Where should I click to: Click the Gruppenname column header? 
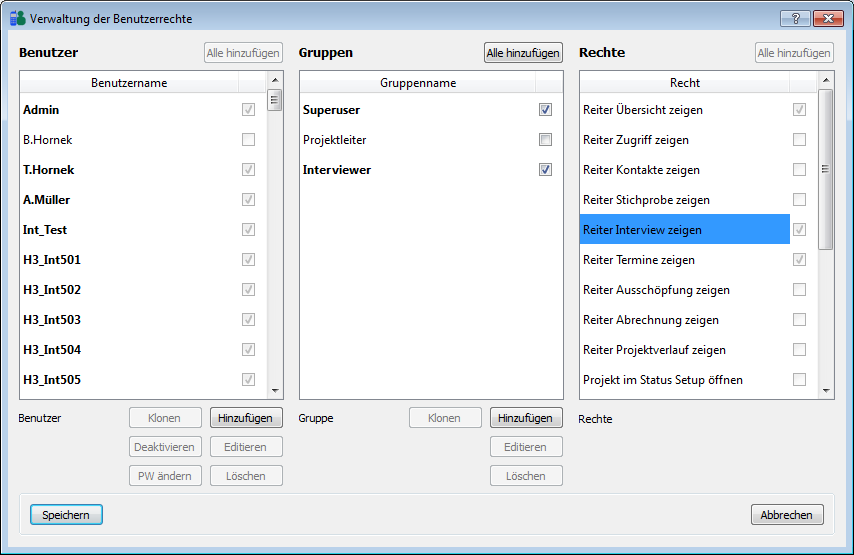[418, 83]
